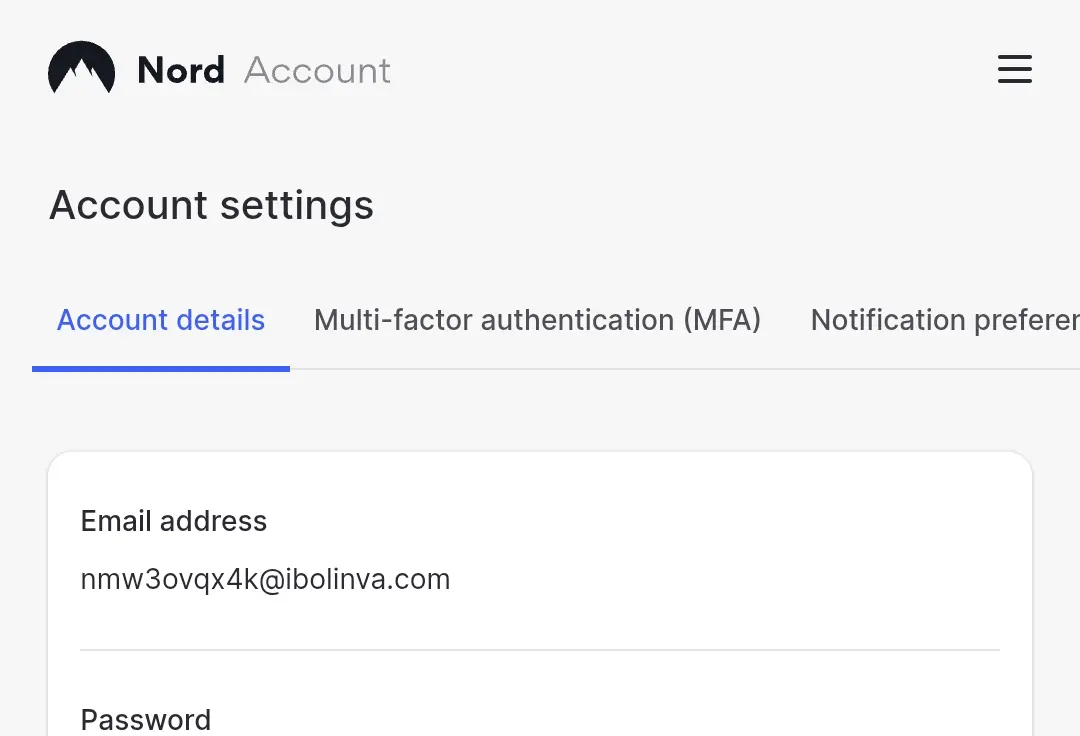The width and height of the screenshot is (1080, 736).
Task: Click the Nord mountain logo icon
Action: [81, 67]
